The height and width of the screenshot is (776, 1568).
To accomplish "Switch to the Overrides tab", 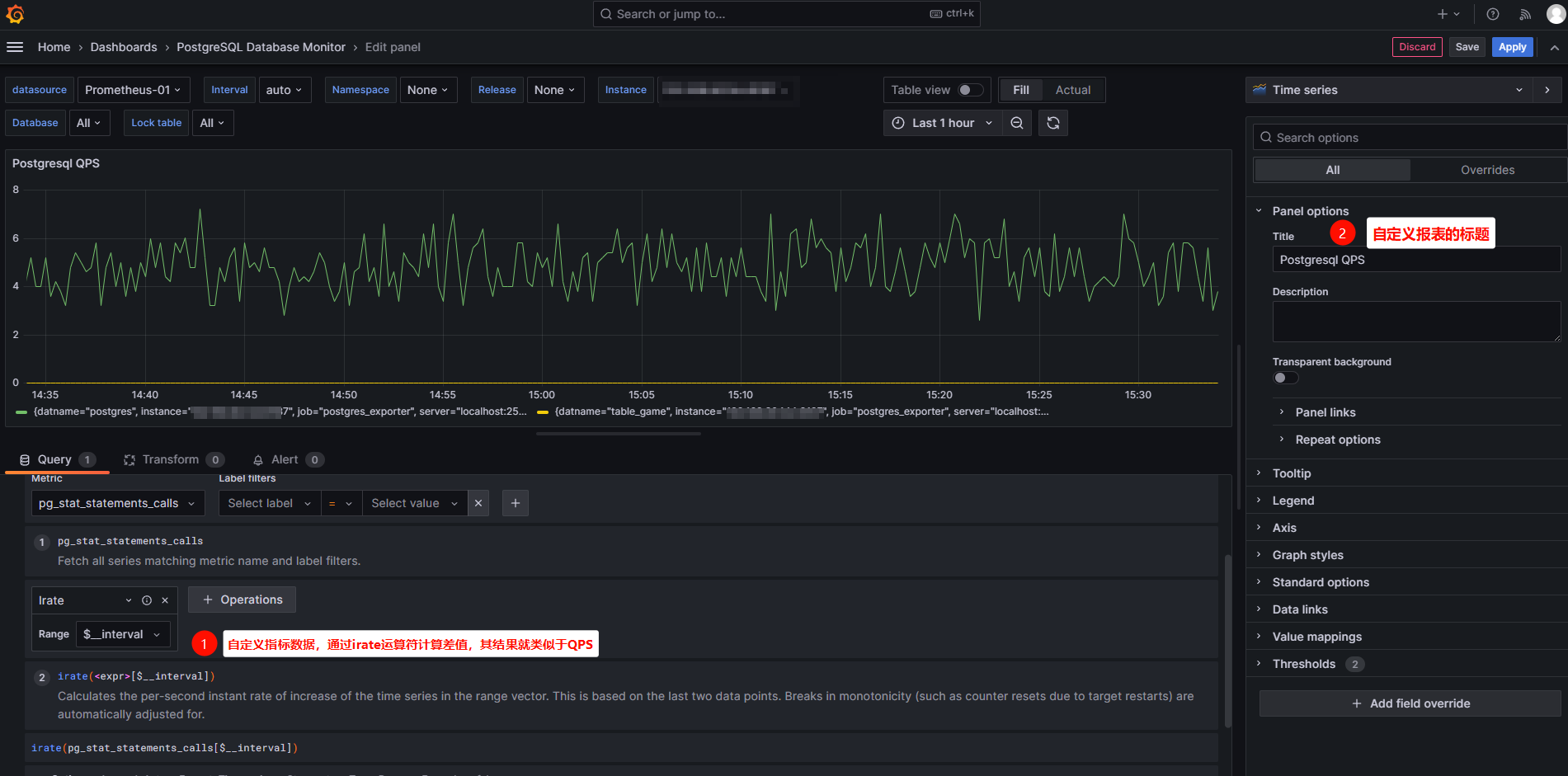I will coord(1487,170).
